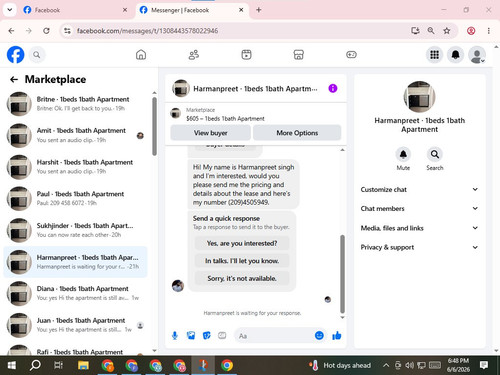Select the Harmanpreet conversation in list
500x375 pixels.
click(75, 262)
